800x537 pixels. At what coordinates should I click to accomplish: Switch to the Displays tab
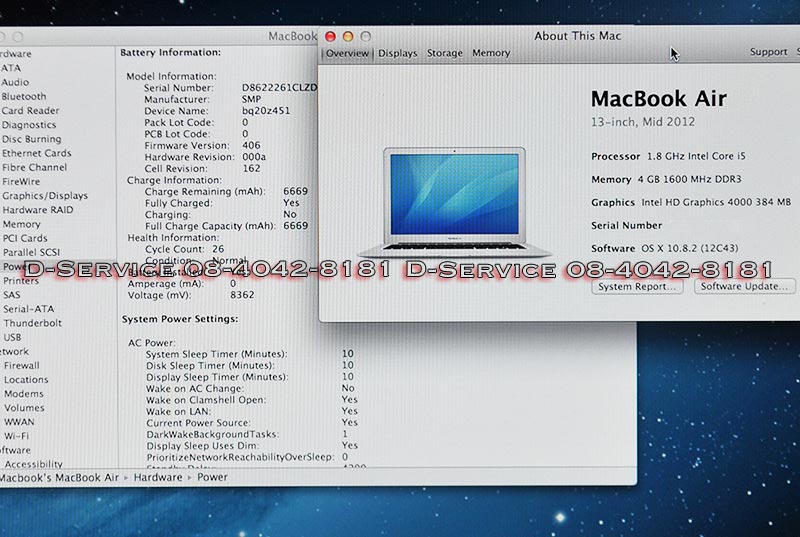pos(397,53)
